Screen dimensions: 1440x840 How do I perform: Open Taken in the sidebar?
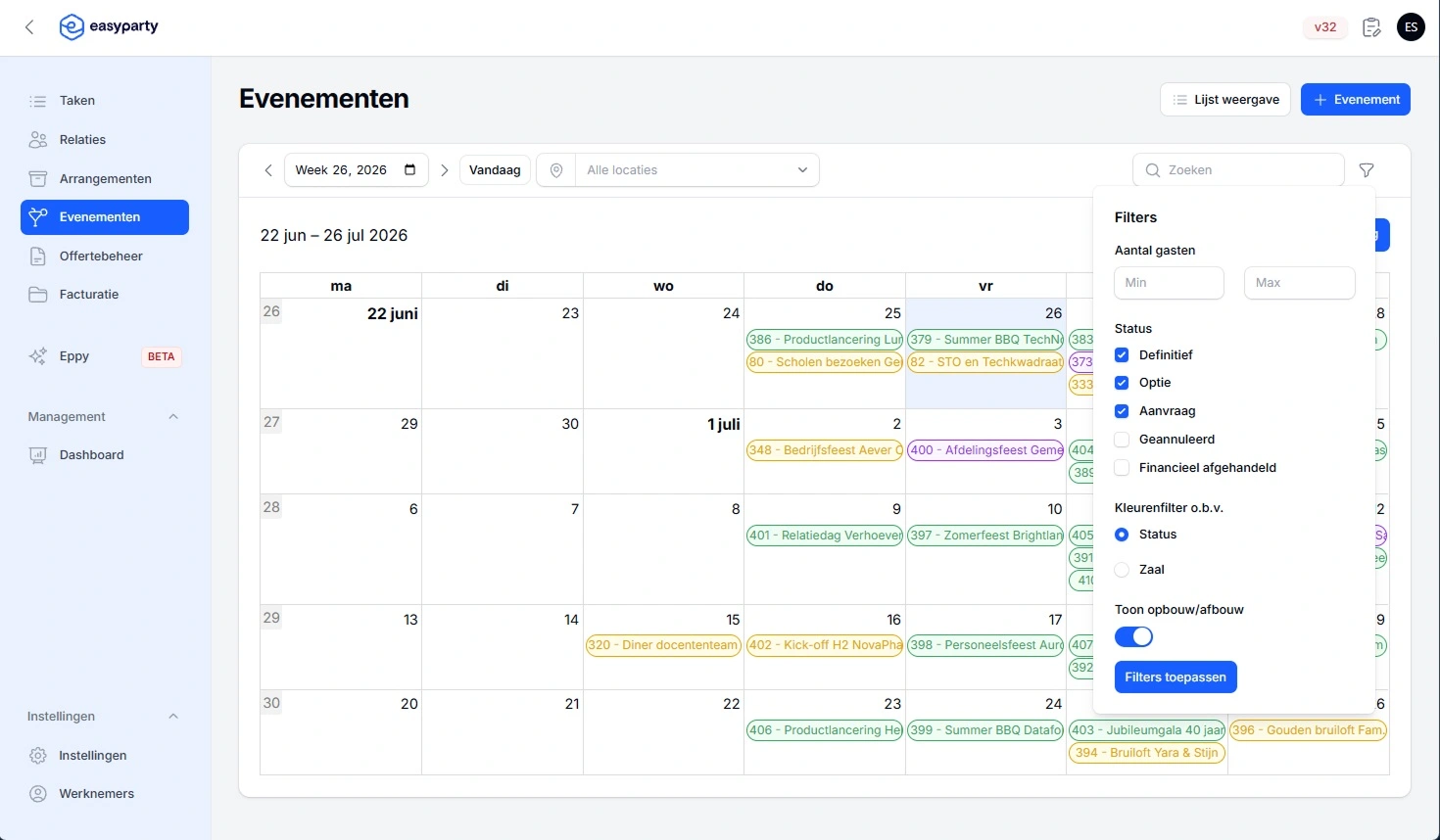[105, 101]
